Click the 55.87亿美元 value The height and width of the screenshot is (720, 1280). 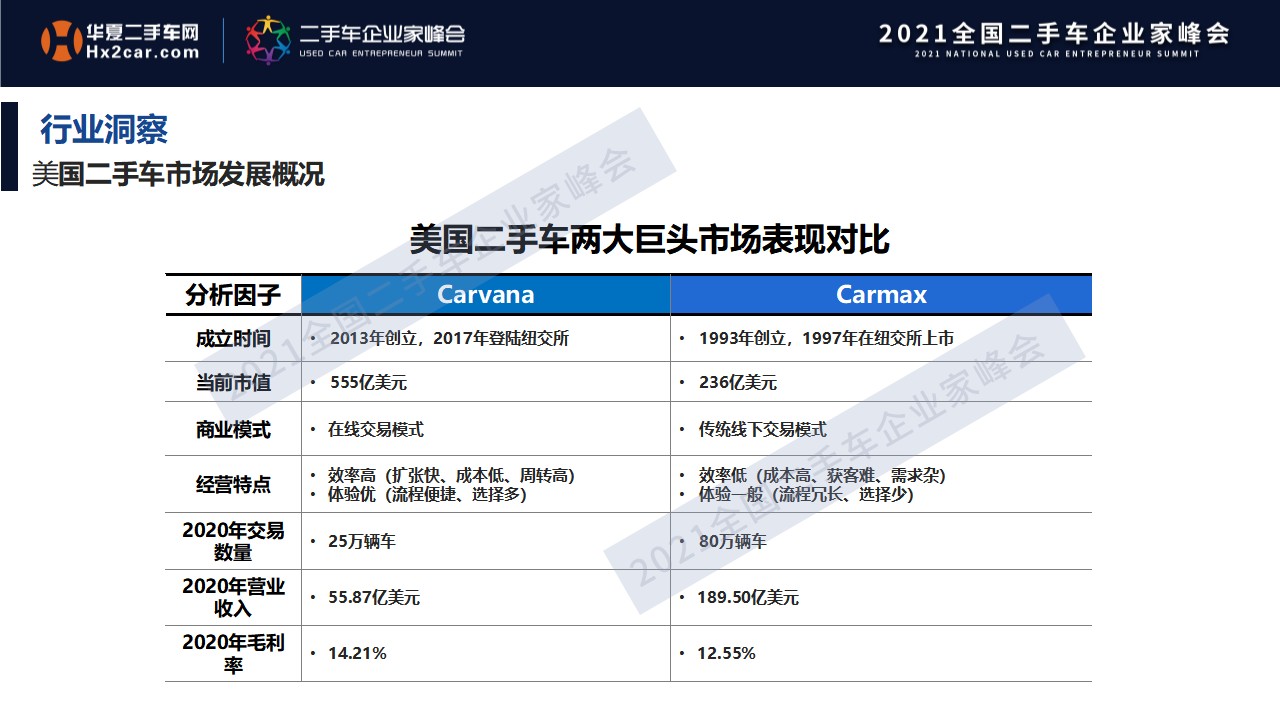point(374,598)
